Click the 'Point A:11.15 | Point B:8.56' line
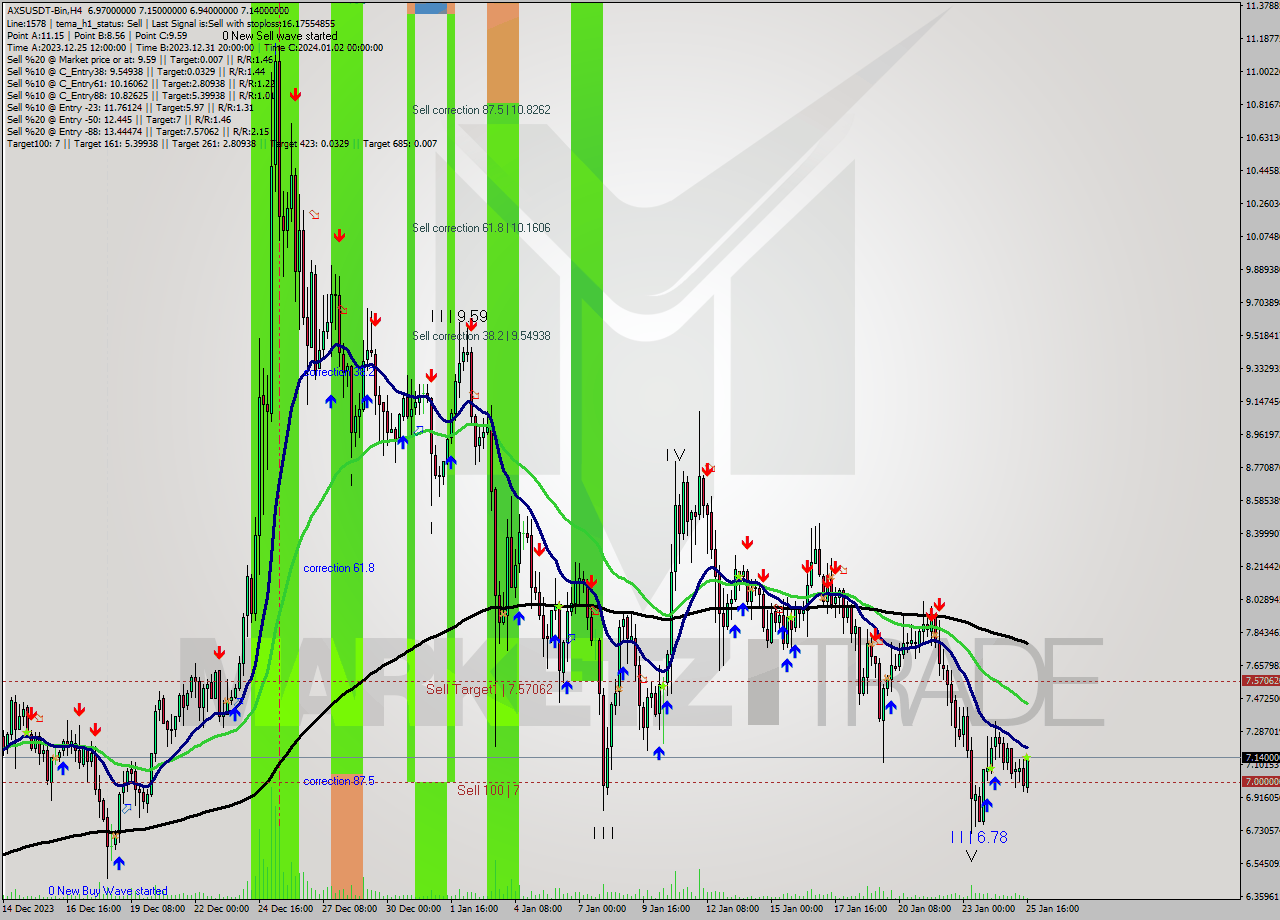Screen dimensions: 1280x920 click(95, 35)
